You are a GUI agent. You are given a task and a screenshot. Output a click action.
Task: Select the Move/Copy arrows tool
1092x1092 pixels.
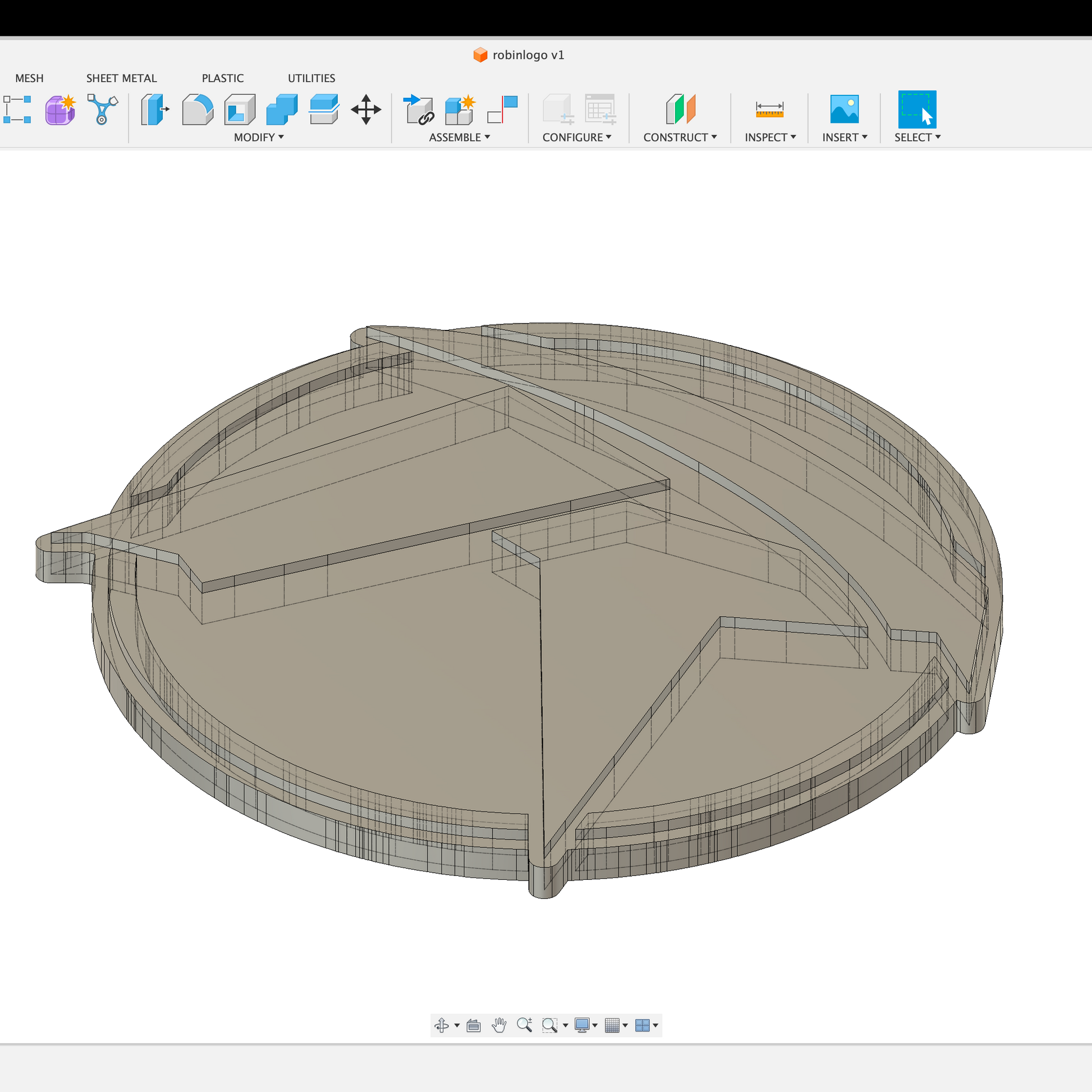[366, 109]
